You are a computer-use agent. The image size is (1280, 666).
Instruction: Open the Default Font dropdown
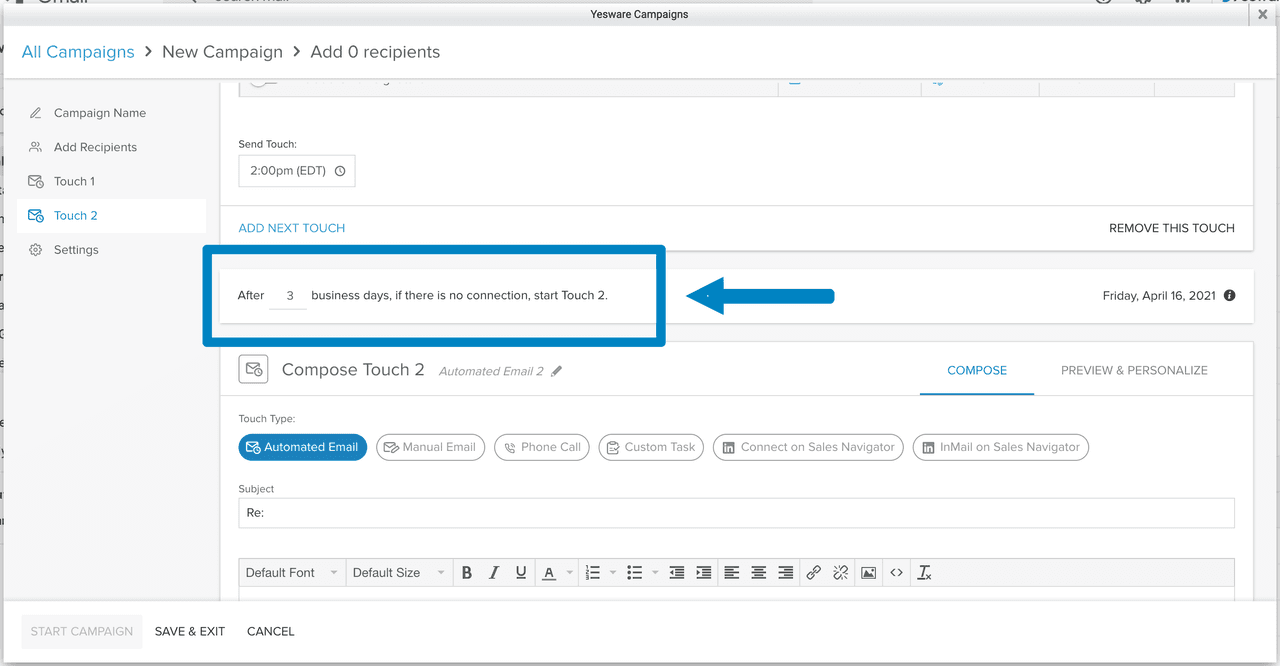pos(292,573)
